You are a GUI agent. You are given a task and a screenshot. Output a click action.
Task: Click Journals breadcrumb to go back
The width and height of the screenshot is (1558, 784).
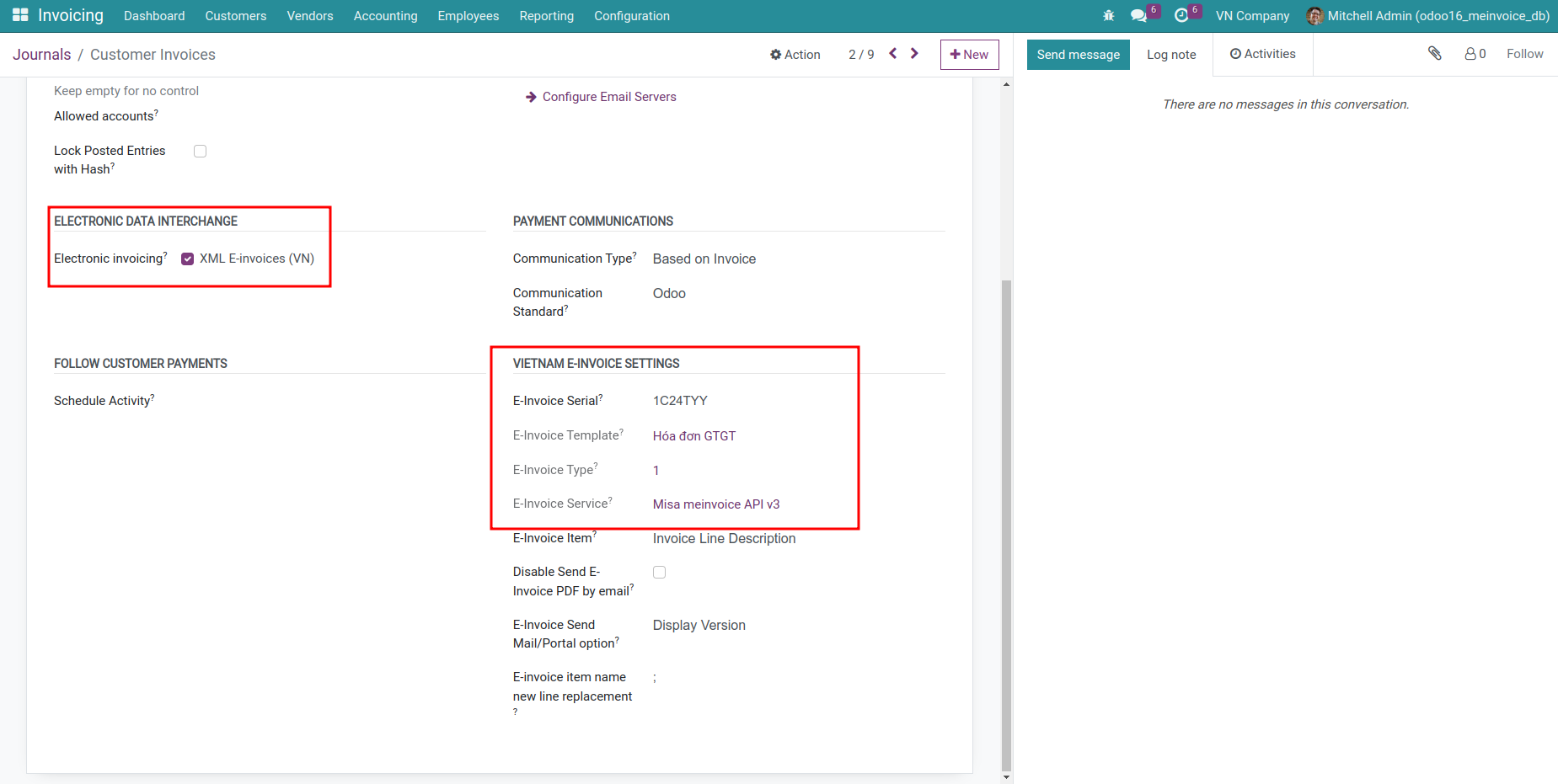pyautogui.click(x=41, y=54)
